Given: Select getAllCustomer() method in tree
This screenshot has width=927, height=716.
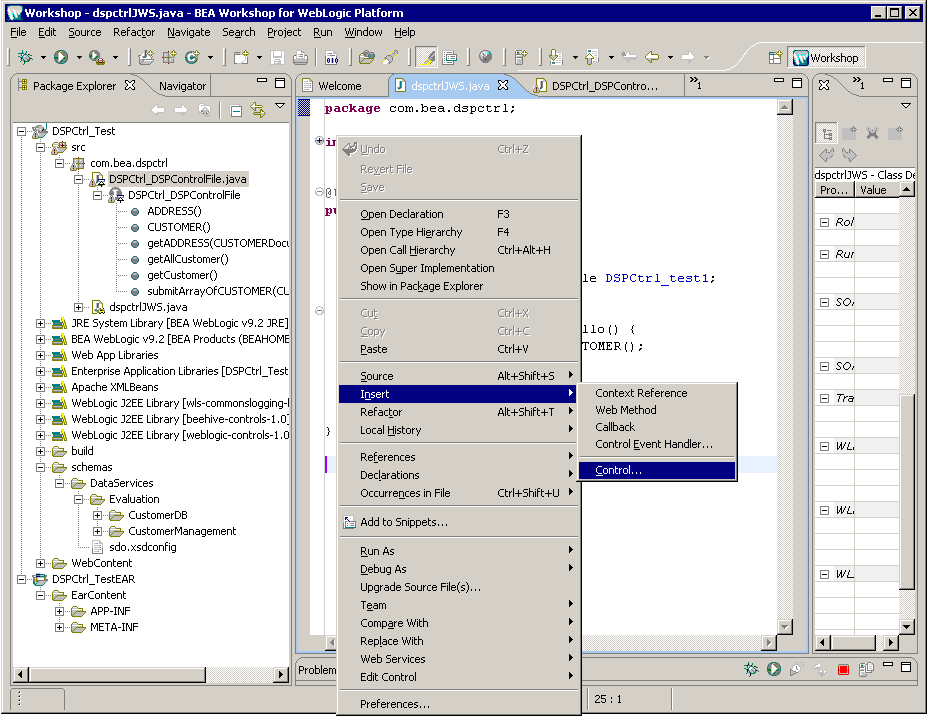Looking at the screenshot, I should pos(187,260).
